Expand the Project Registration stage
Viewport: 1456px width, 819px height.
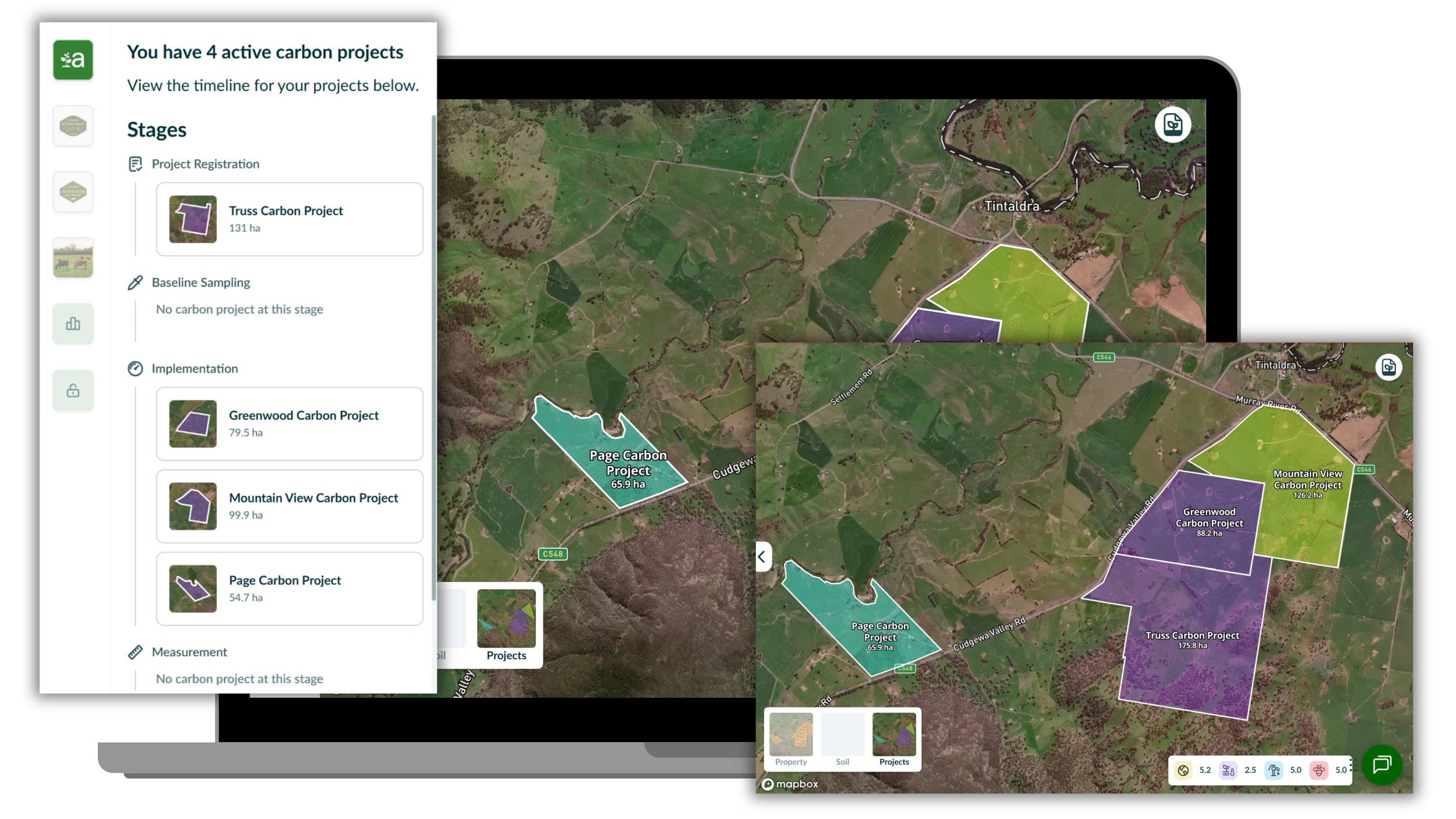pos(205,164)
